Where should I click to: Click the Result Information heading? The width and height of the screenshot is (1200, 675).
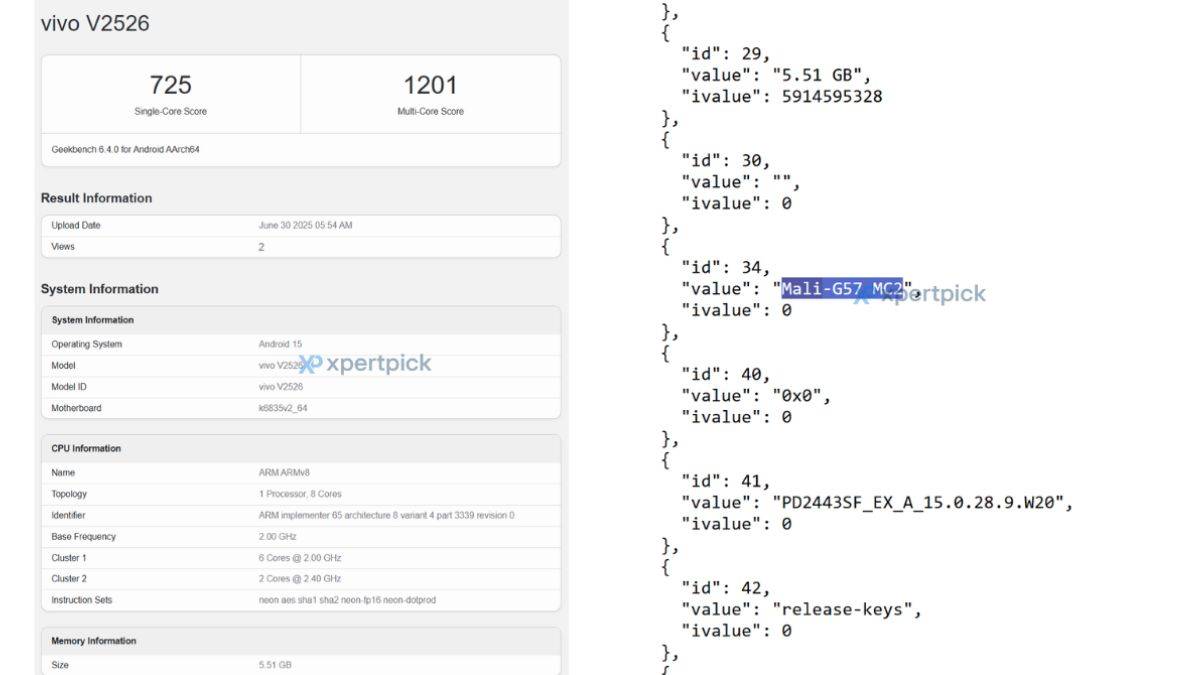tap(96, 198)
